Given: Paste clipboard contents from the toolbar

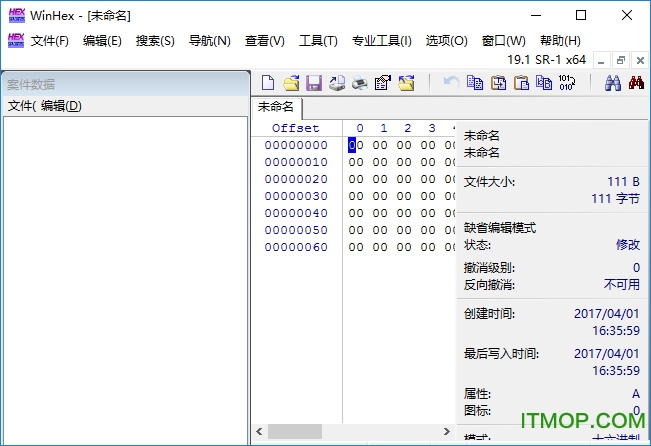Looking at the screenshot, I should pyautogui.click(x=521, y=83).
